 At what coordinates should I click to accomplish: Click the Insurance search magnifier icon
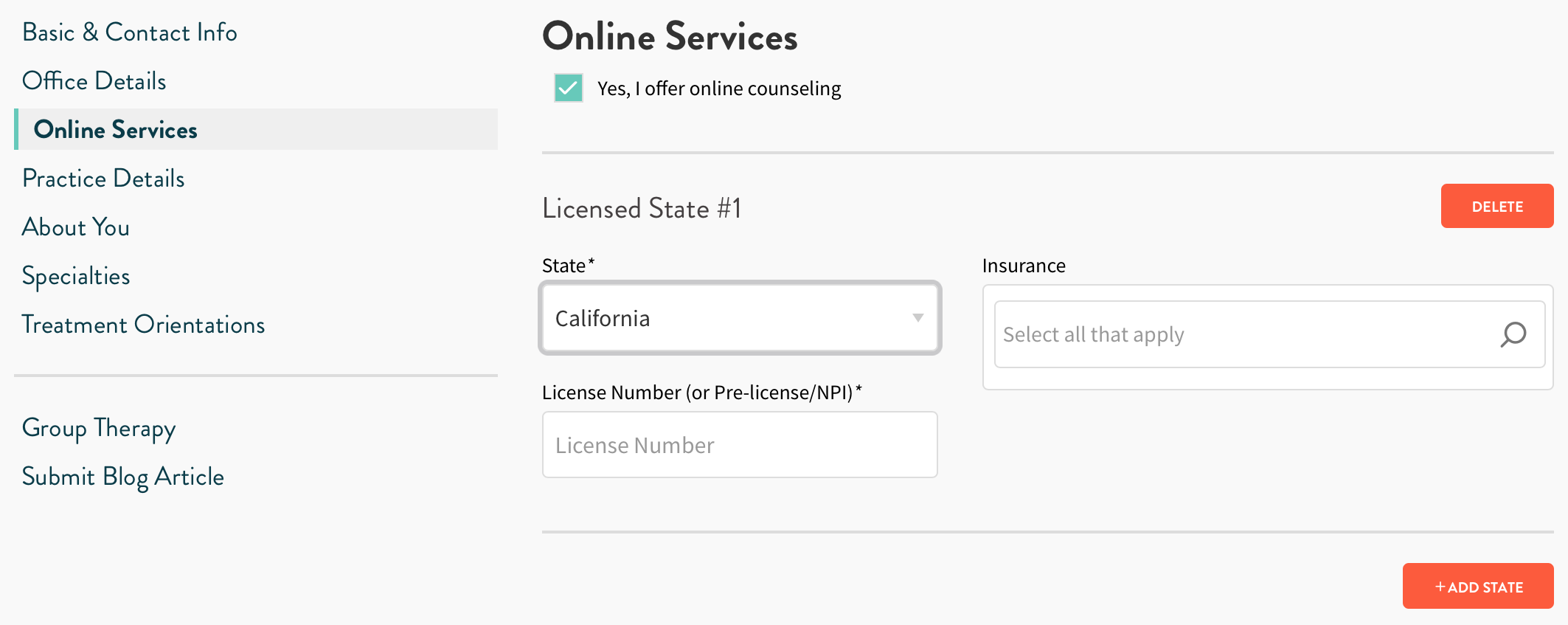[x=1513, y=334]
